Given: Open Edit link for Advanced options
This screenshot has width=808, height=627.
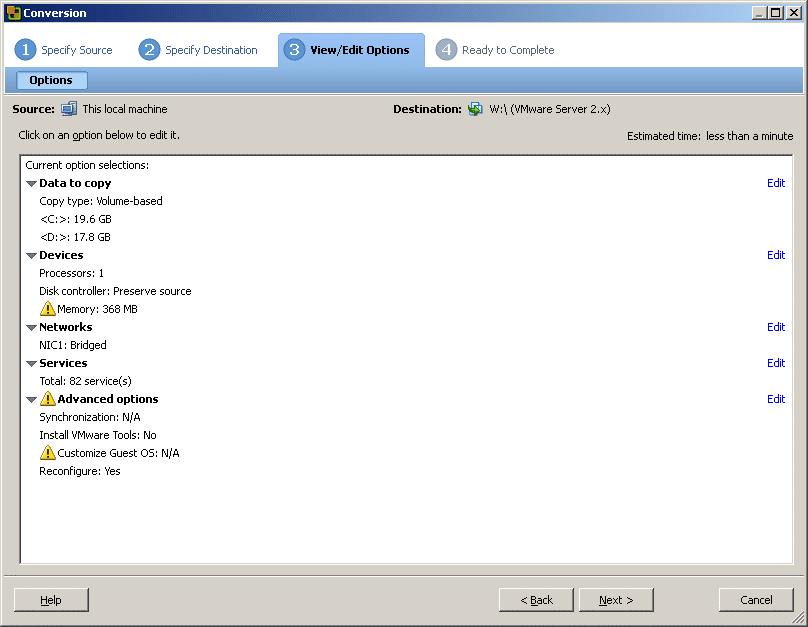Looking at the screenshot, I should click(x=776, y=399).
